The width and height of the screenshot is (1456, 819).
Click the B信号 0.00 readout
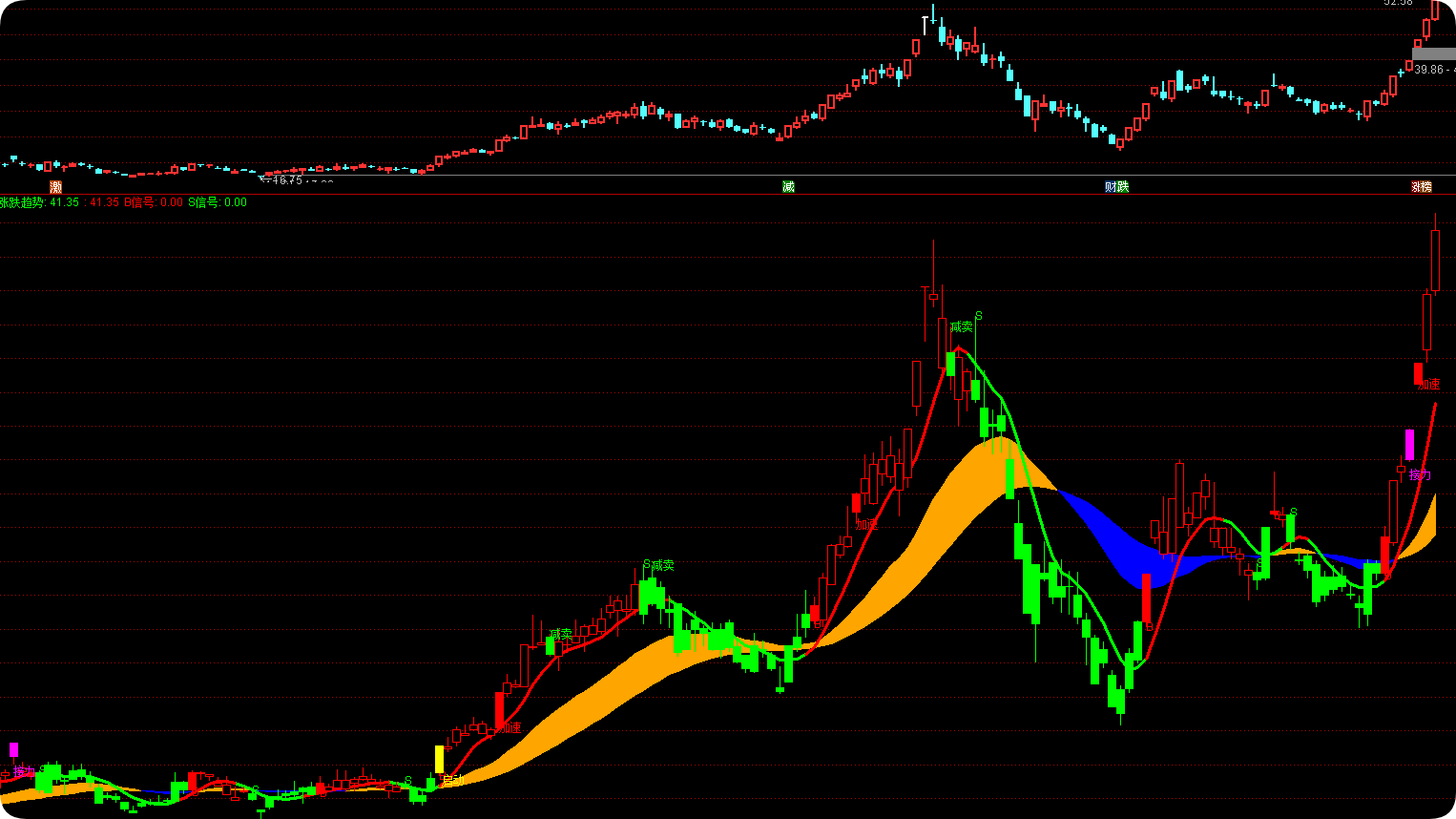point(154,202)
